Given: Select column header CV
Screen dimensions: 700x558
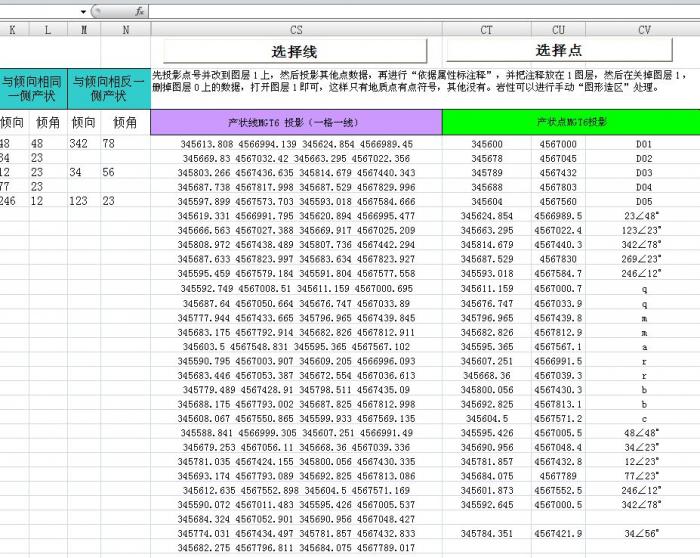Looking at the screenshot, I should [x=643, y=30].
